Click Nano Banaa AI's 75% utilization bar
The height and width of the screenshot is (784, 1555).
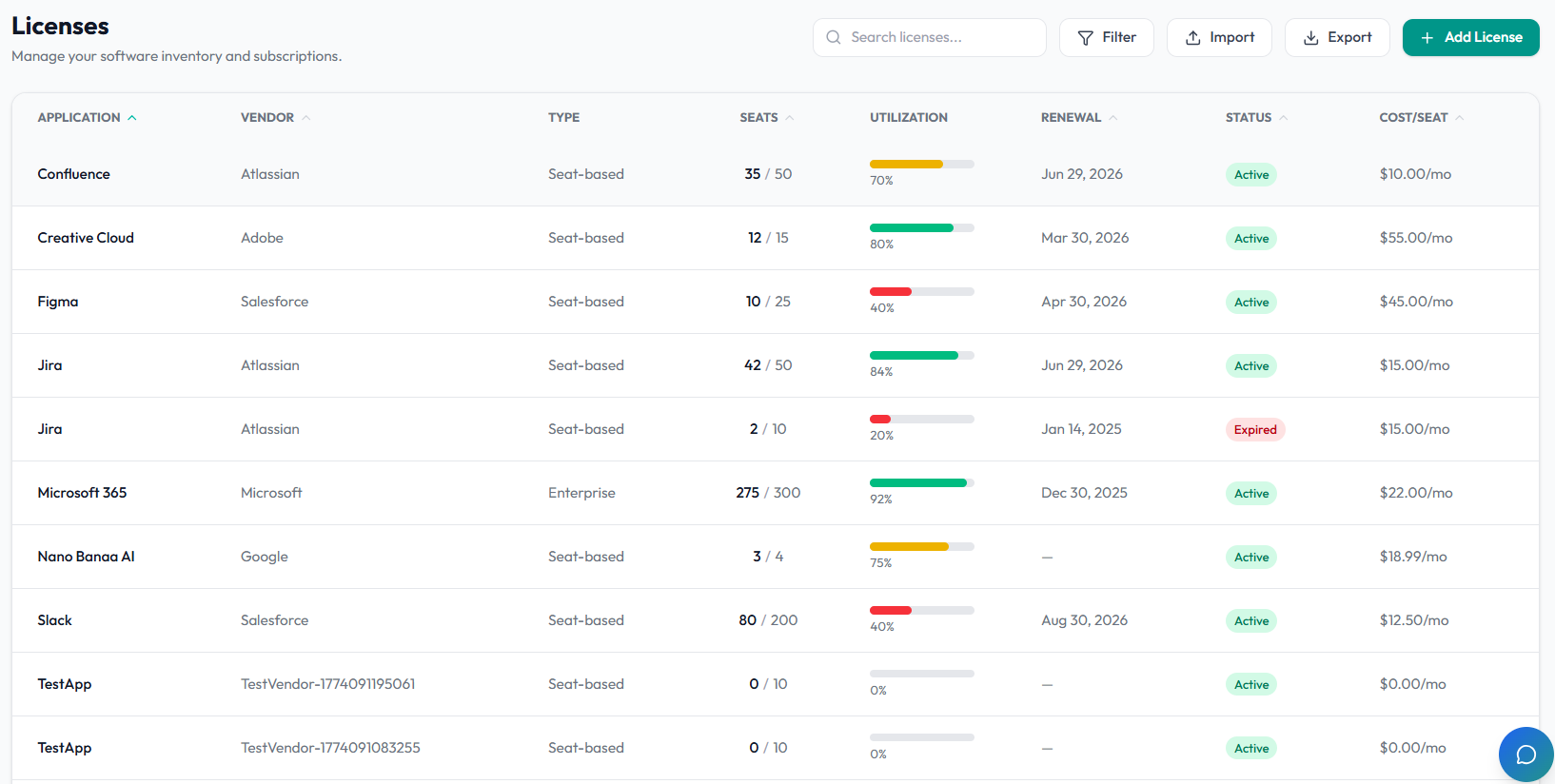coord(921,547)
